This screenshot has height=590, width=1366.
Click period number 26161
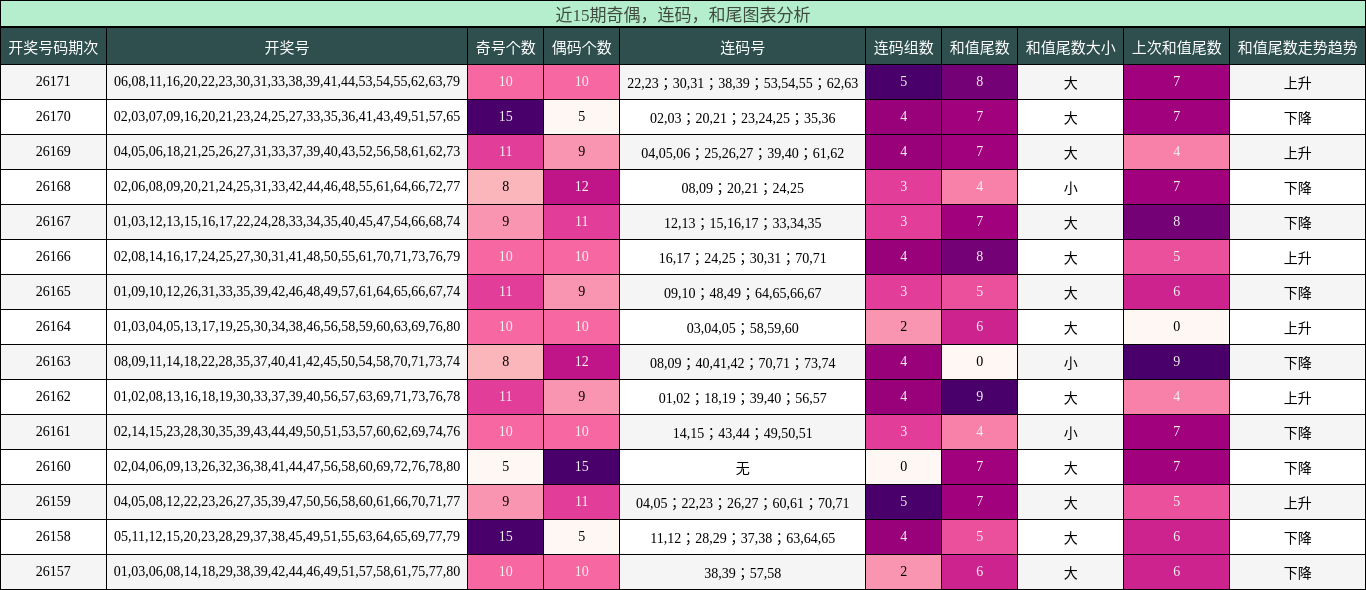tap(53, 431)
